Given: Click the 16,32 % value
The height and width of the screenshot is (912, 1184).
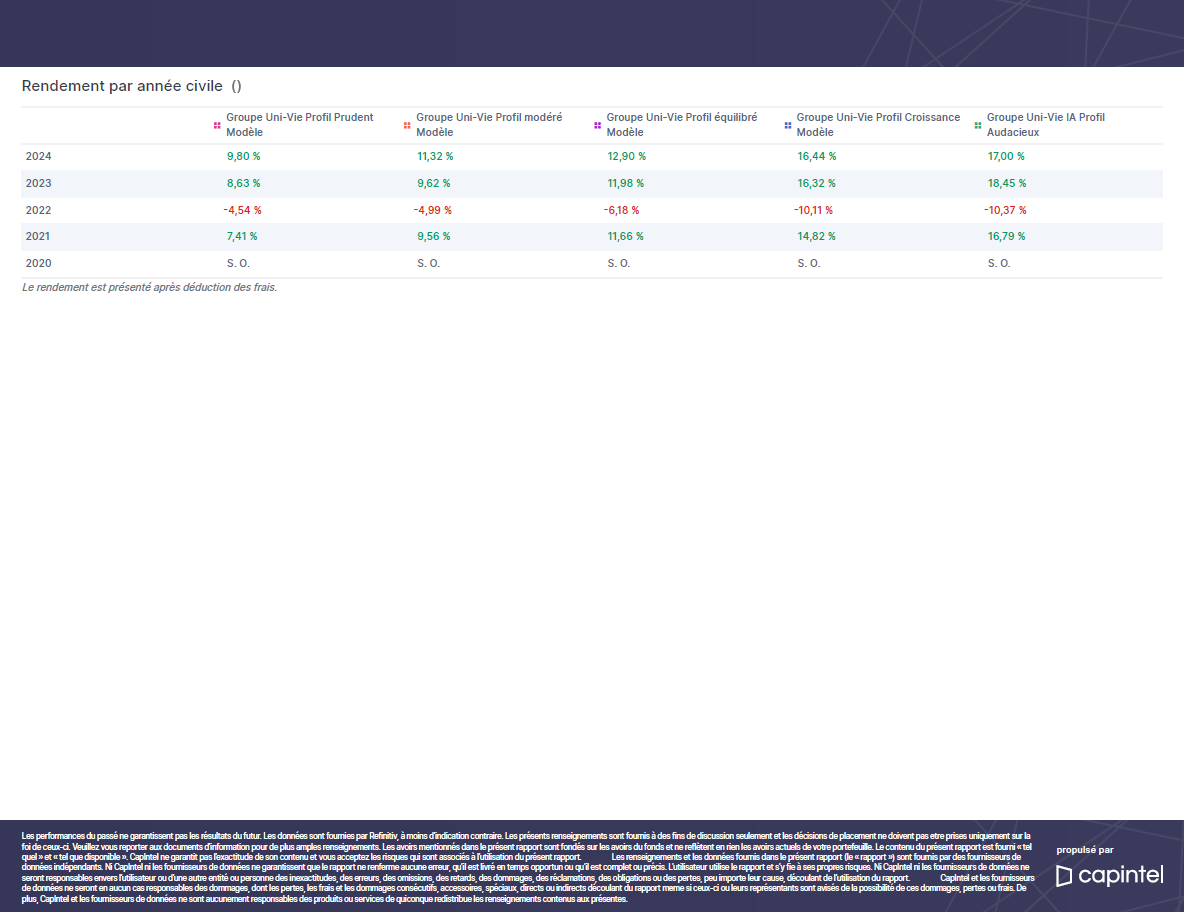Looking at the screenshot, I should pyautogui.click(x=816, y=183).
